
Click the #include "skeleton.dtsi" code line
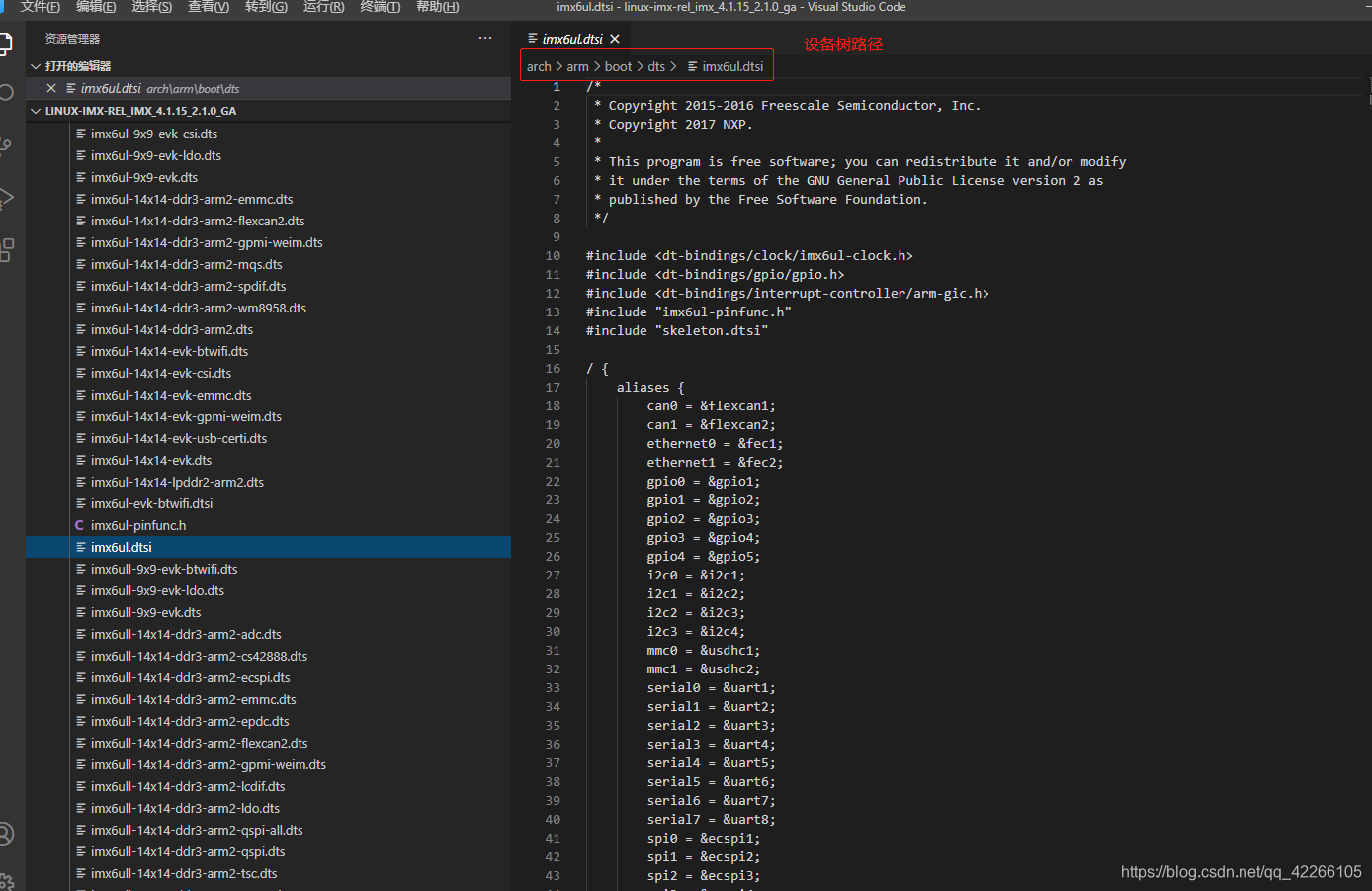tap(677, 331)
